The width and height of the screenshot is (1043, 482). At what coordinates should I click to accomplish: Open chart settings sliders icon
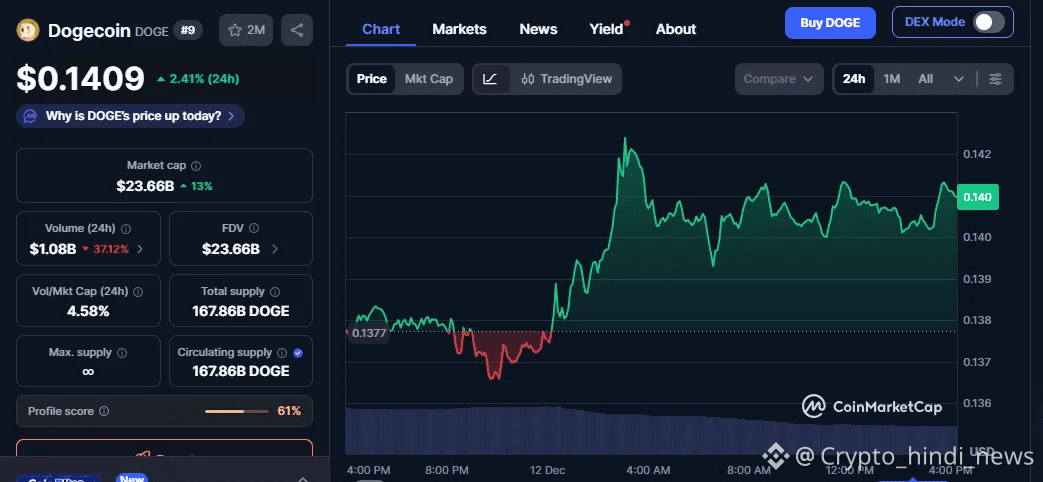coord(995,79)
